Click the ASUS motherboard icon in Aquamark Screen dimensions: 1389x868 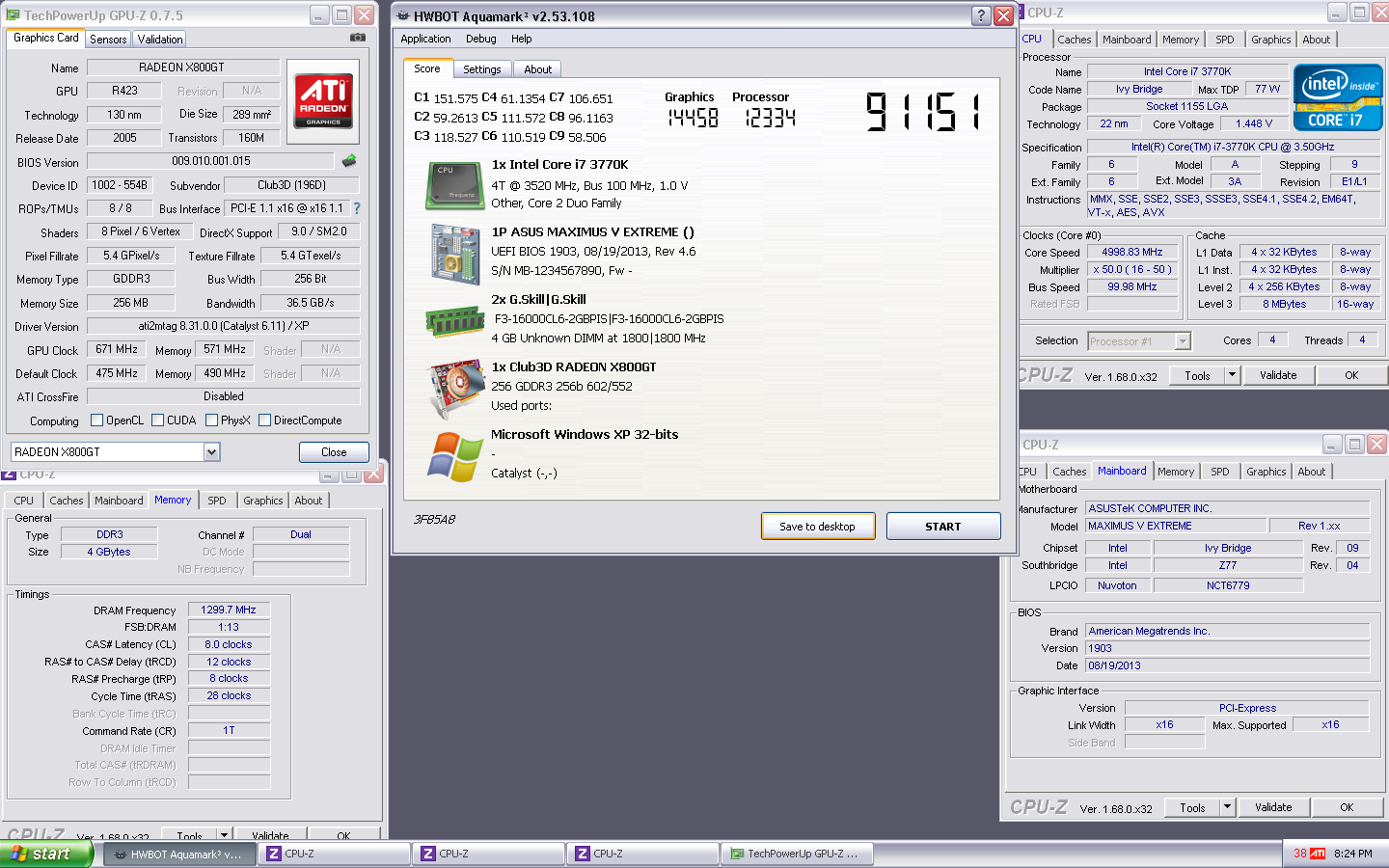click(455, 254)
